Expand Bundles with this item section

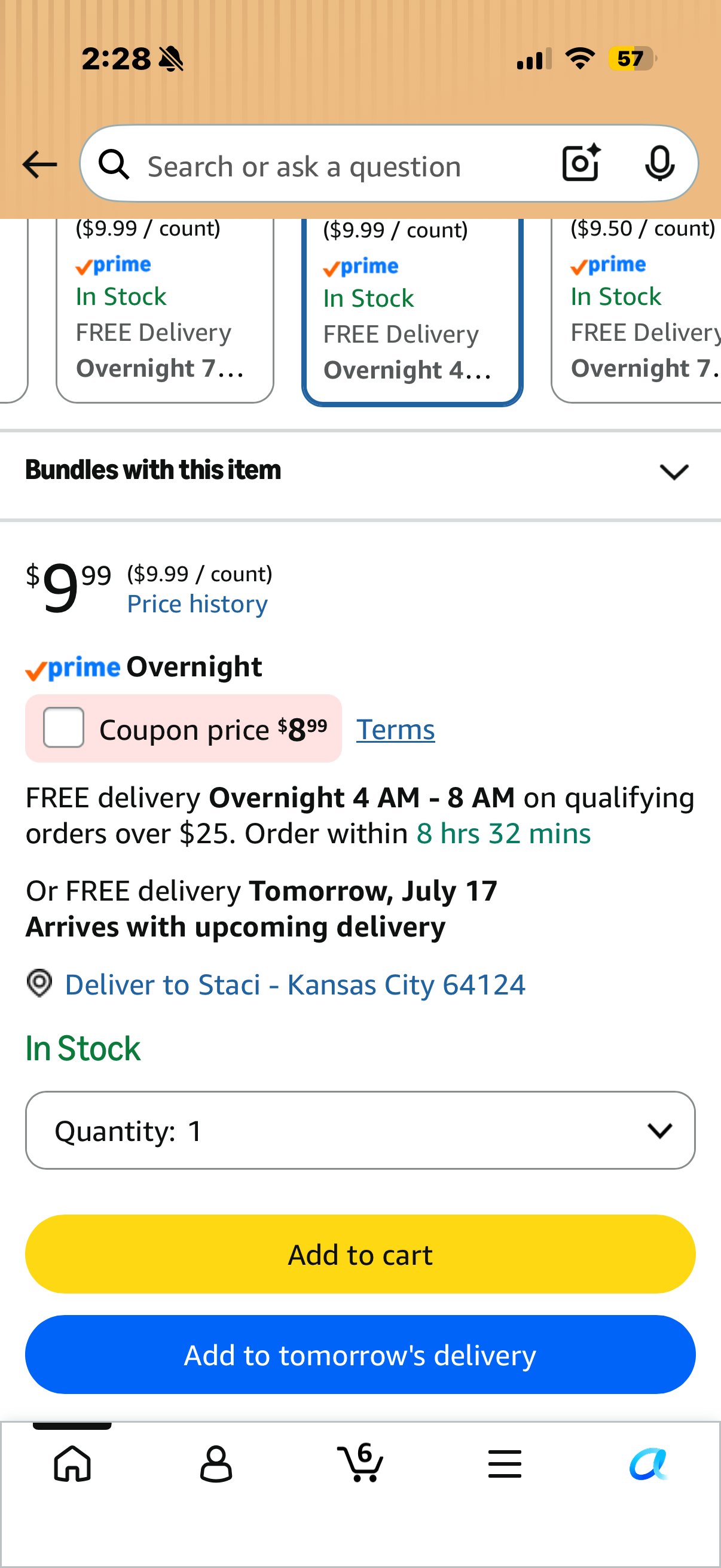pos(360,471)
